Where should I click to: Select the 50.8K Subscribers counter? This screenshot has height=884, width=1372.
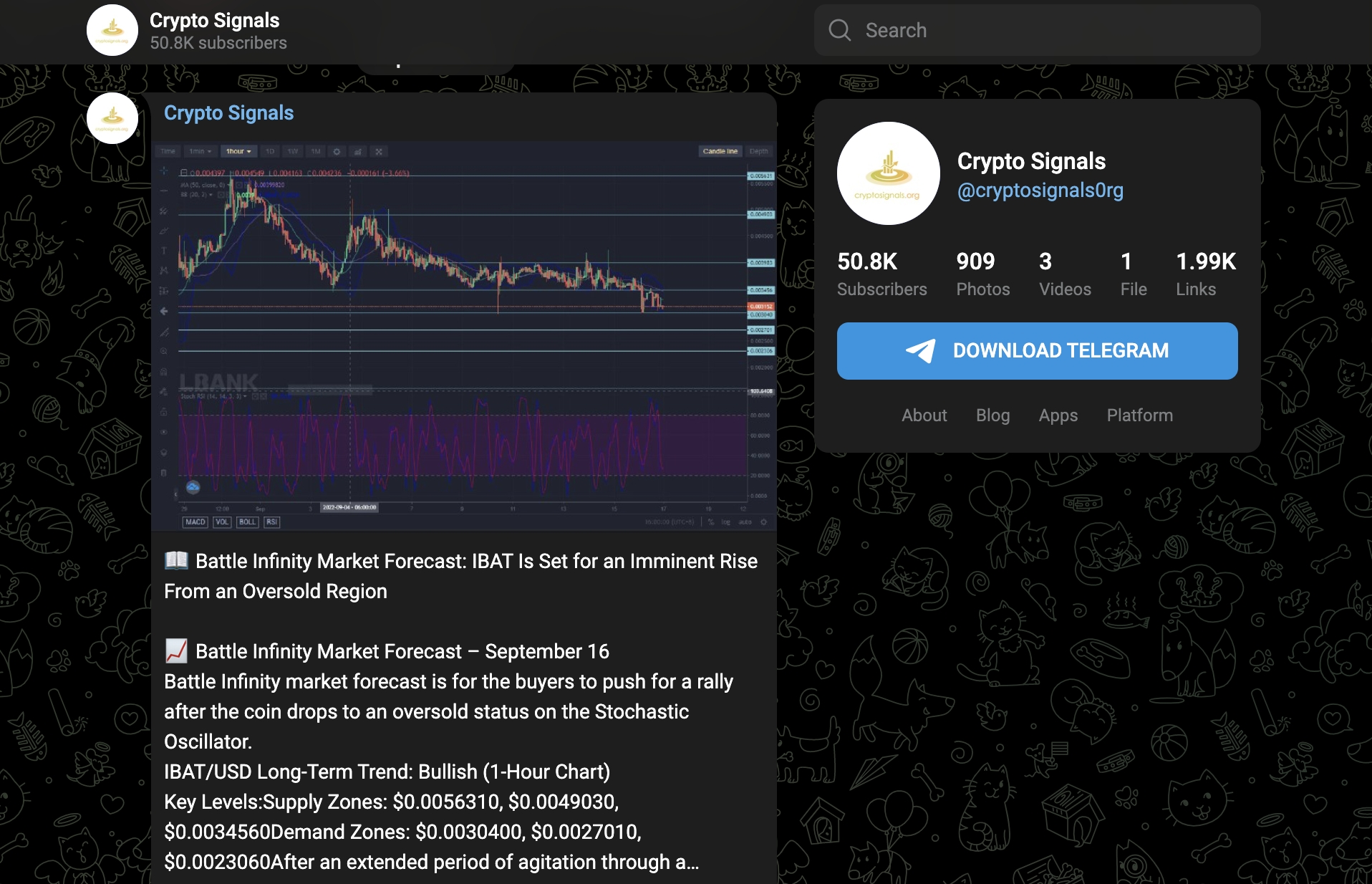coord(881,274)
